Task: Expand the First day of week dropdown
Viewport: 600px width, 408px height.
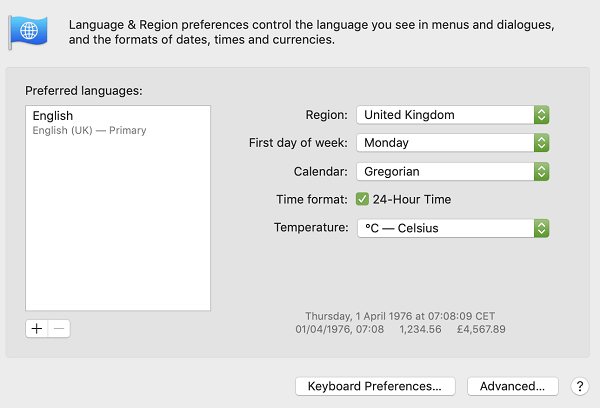Action: [453, 143]
